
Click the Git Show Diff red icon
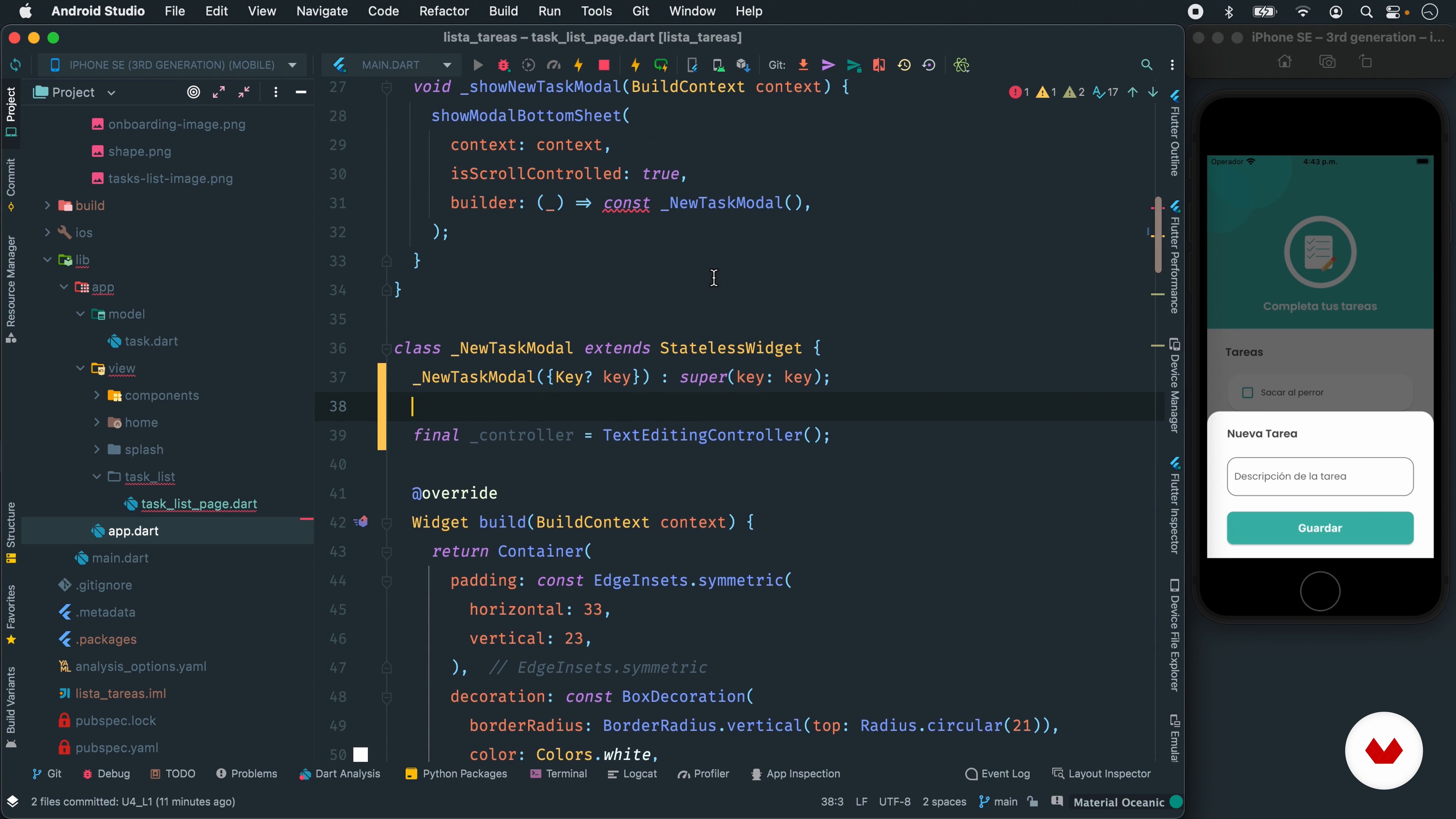pyautogui.click(x=879, y=65)
